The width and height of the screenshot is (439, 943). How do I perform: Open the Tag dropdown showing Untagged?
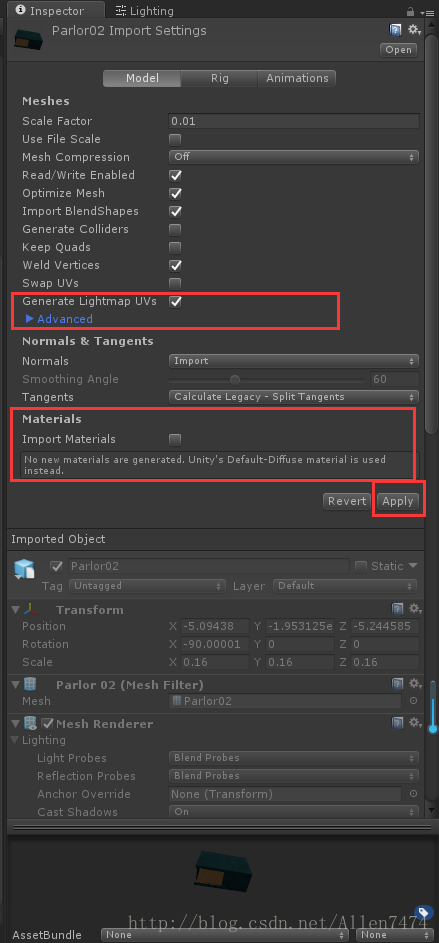[x=147, y=586]
